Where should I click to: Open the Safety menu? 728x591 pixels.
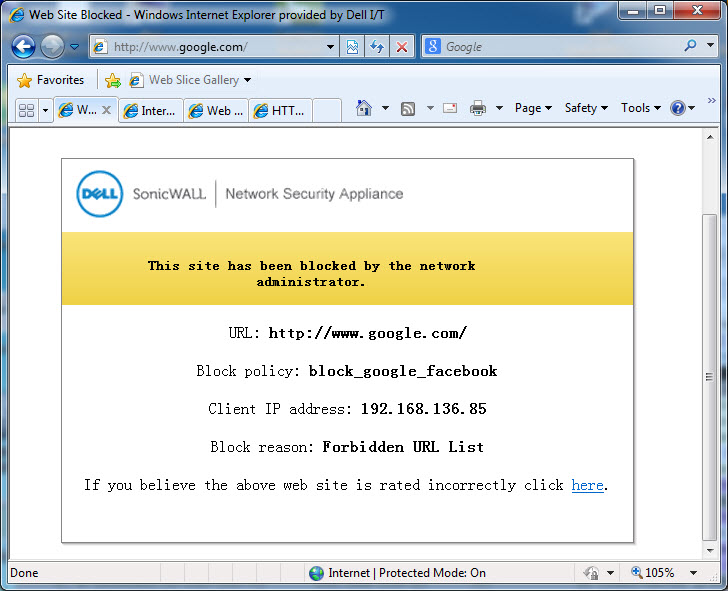click(586, 108)
